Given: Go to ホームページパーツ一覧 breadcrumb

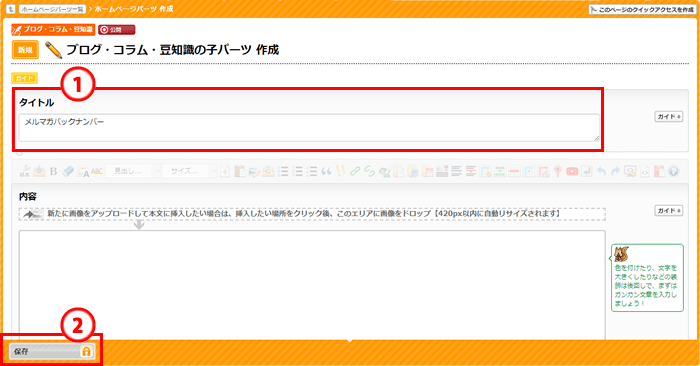Looking at the screenshot, I should [x=52, y=9].
